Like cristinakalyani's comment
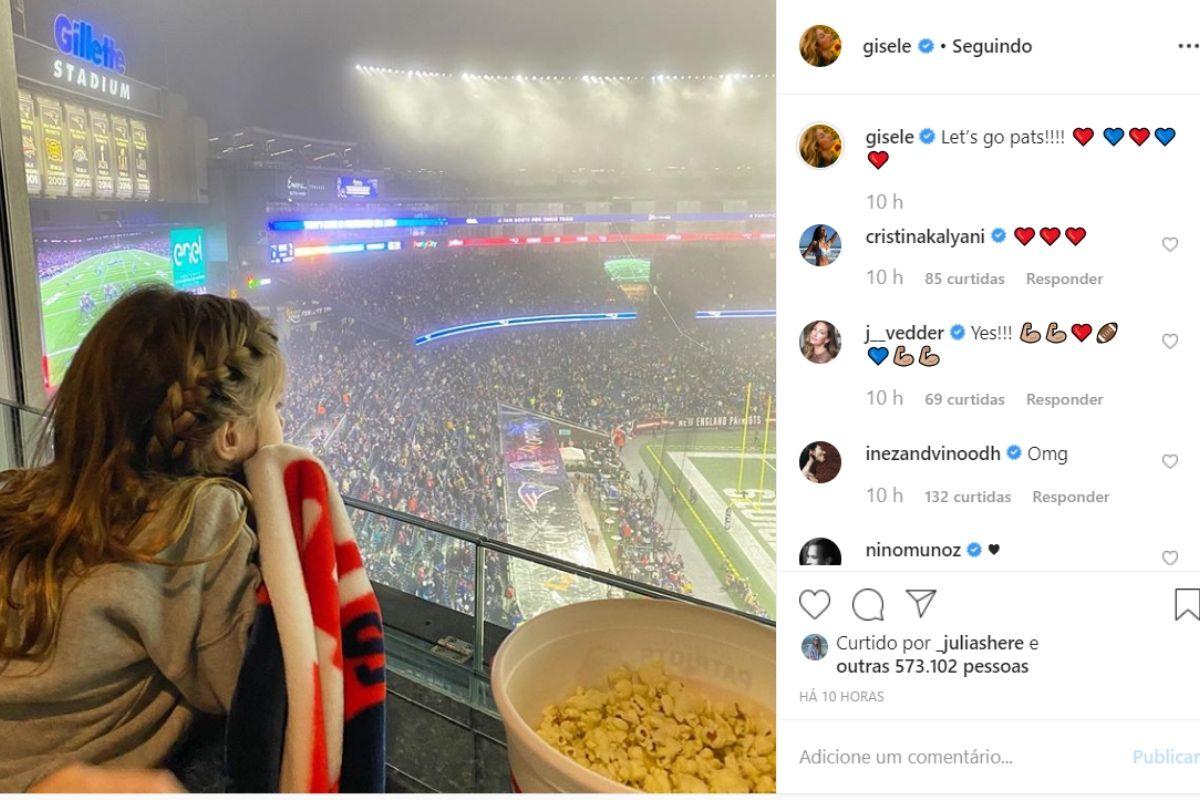 [x=1170, y=245]
